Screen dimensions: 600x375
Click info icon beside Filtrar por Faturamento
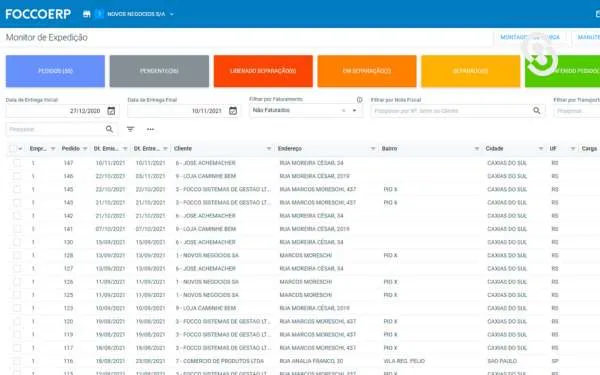tap(359, 99)
